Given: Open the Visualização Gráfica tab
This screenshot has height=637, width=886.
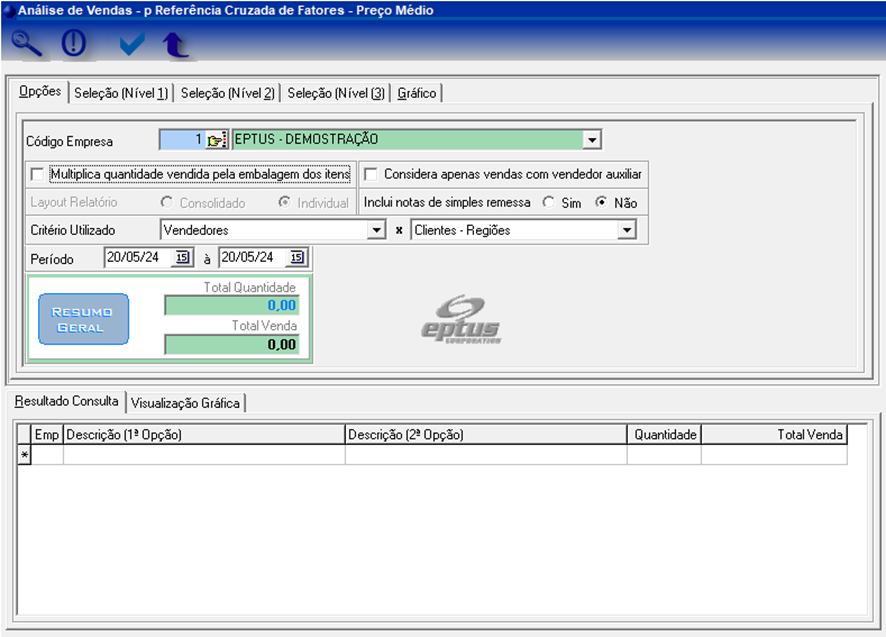Looking at the screenshot, I should (x=186, y=403).
